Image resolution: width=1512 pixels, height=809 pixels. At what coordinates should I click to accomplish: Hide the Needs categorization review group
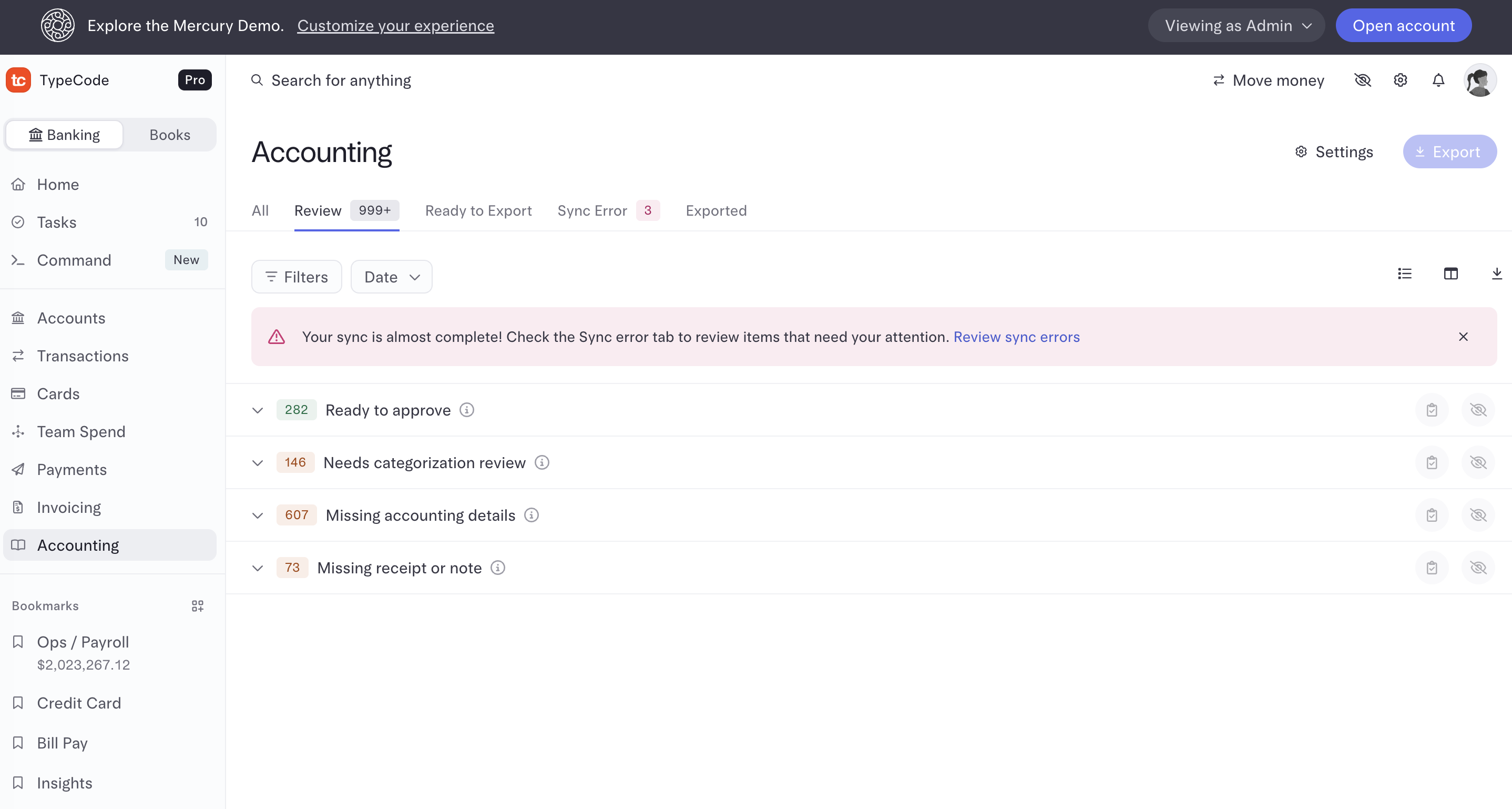click(1478, 462)
